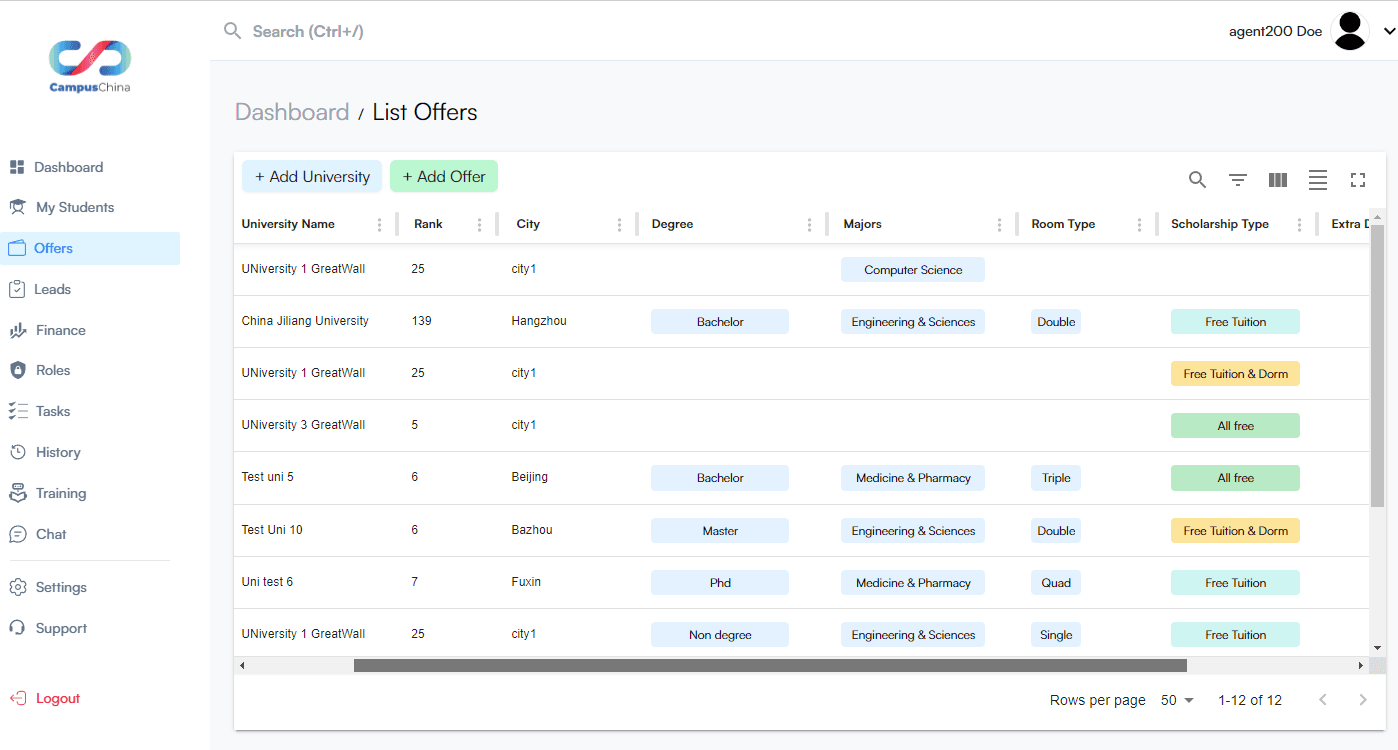Open Chat in sidebar
Screen dimensions: 1398x750
tap(90, 534)
